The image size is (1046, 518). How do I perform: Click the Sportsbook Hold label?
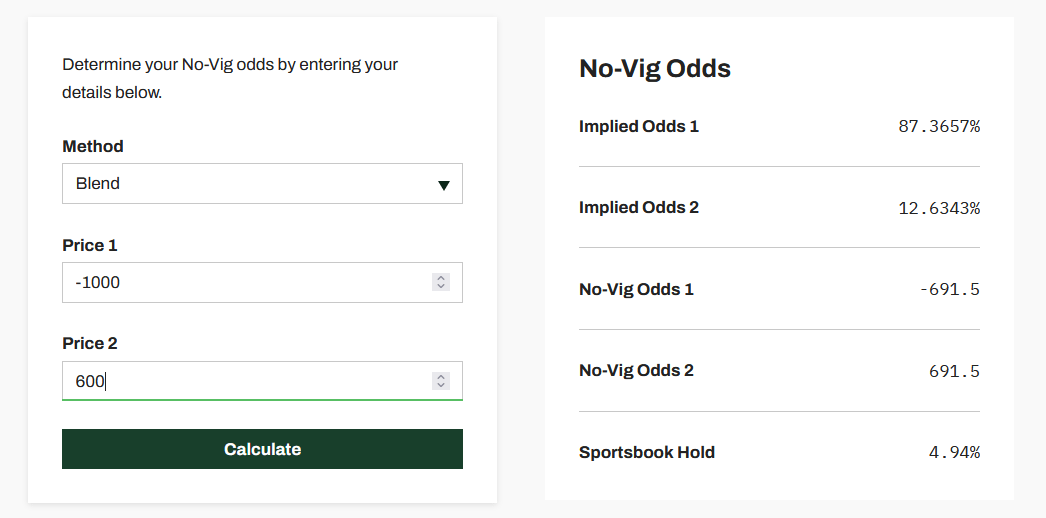click(647, 452)
